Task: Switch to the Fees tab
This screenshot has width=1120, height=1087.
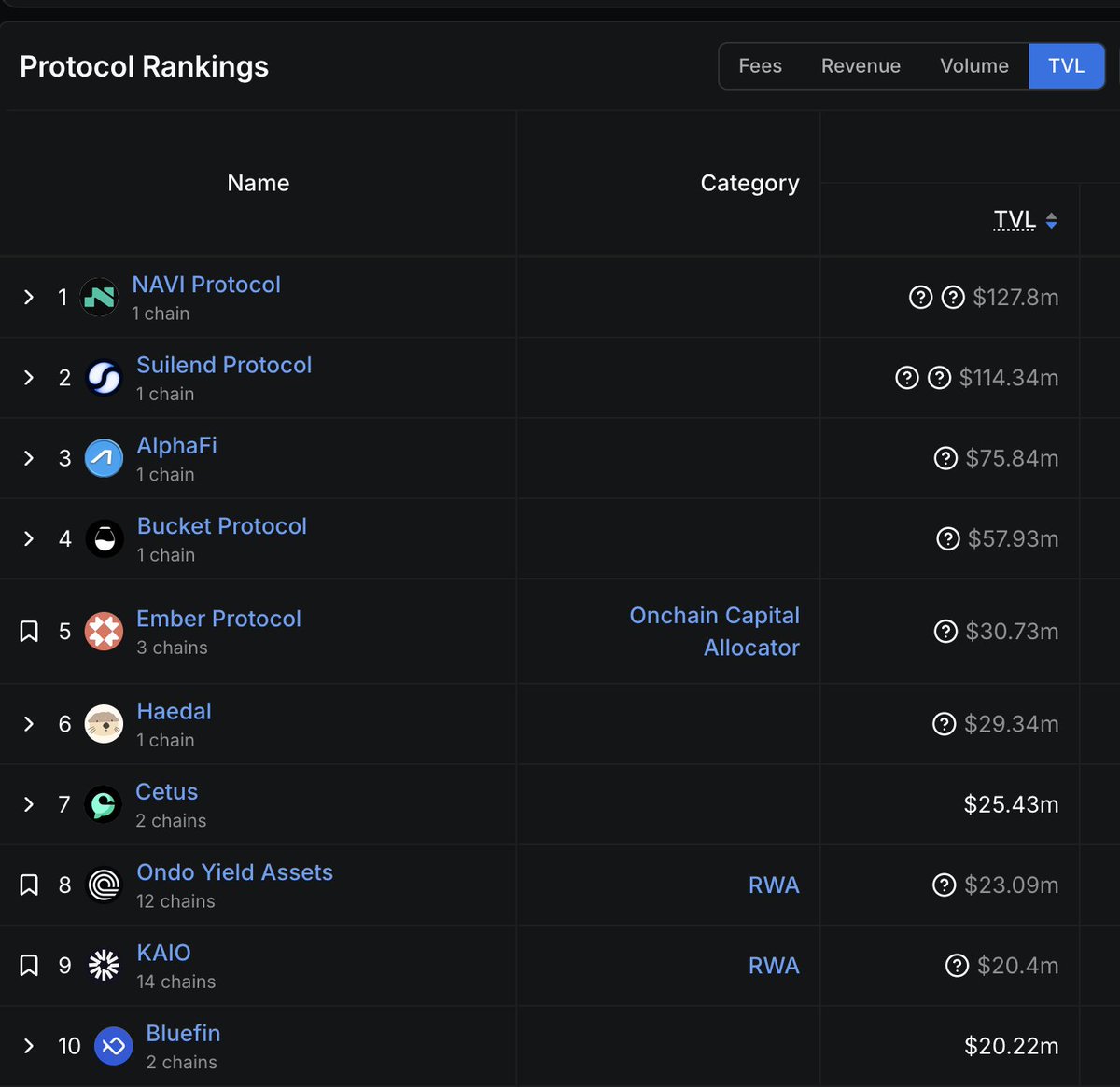Action: coord(760,66)
